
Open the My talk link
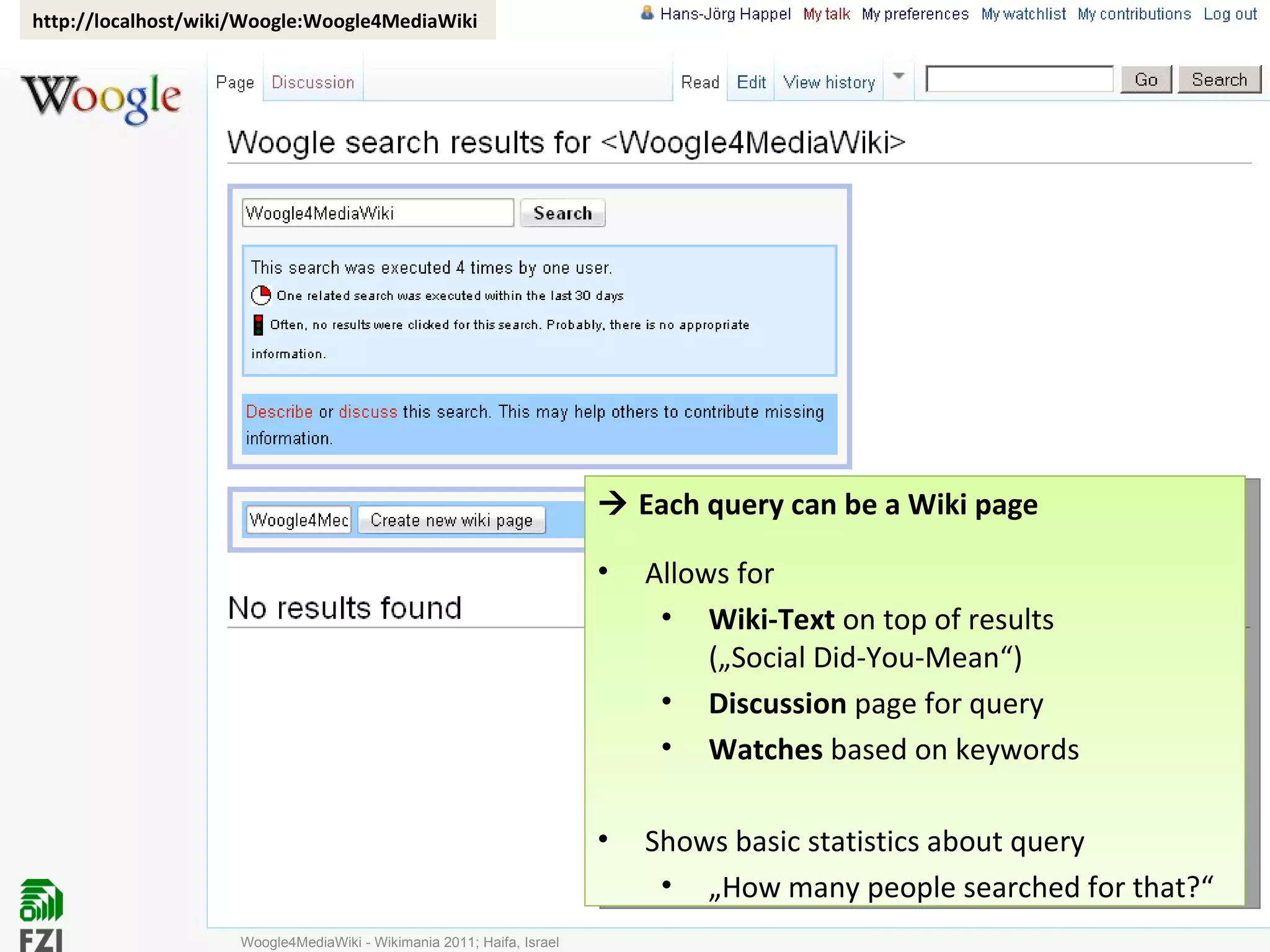826,14
